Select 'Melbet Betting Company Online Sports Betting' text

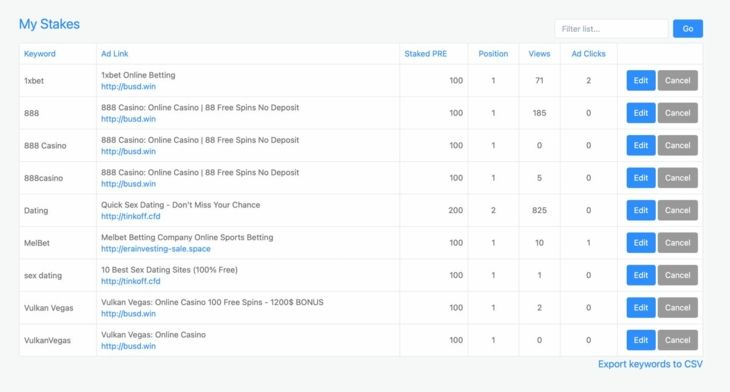coord(187,237)
